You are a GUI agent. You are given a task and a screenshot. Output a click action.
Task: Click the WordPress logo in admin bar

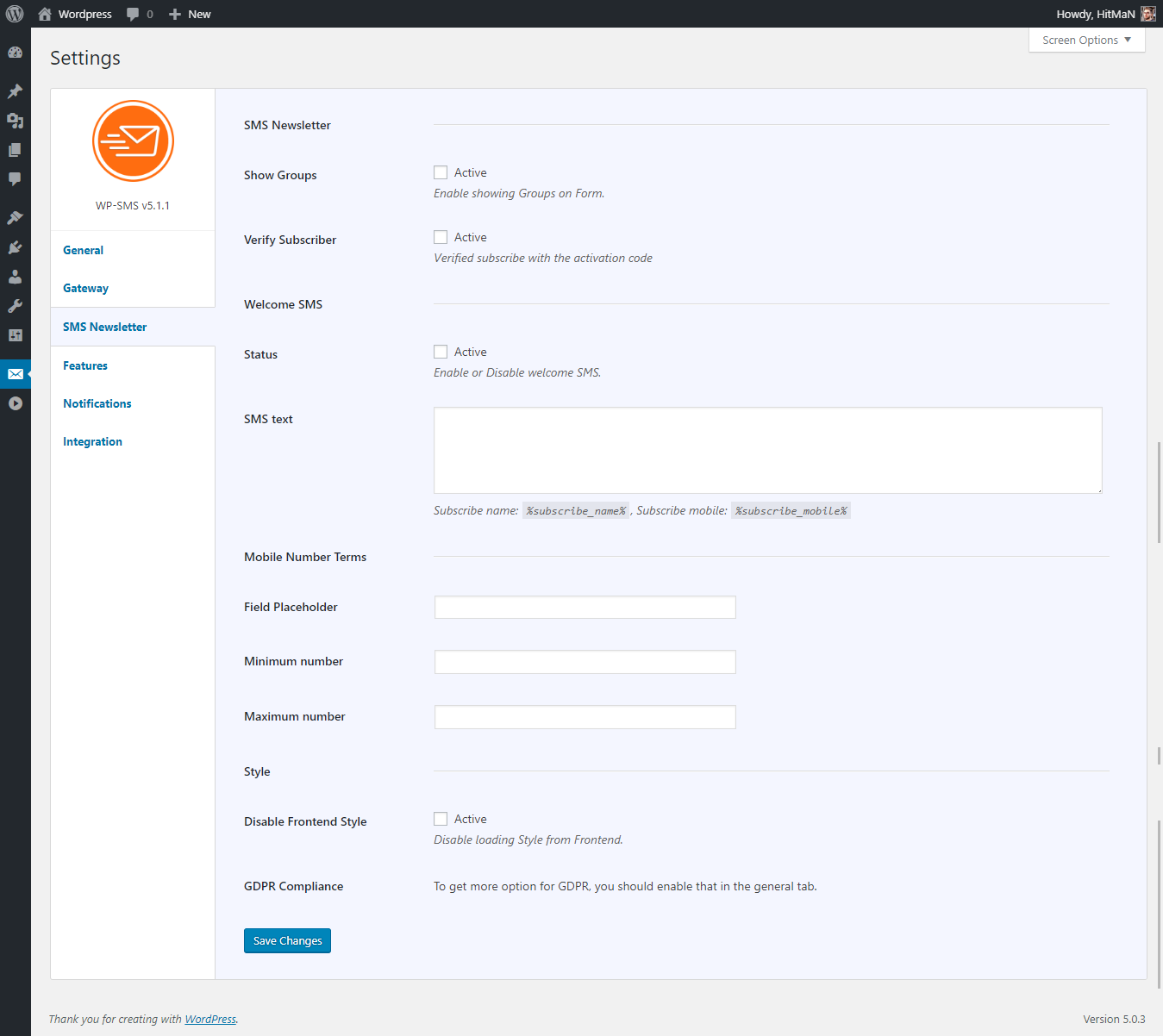pos(15,14)
